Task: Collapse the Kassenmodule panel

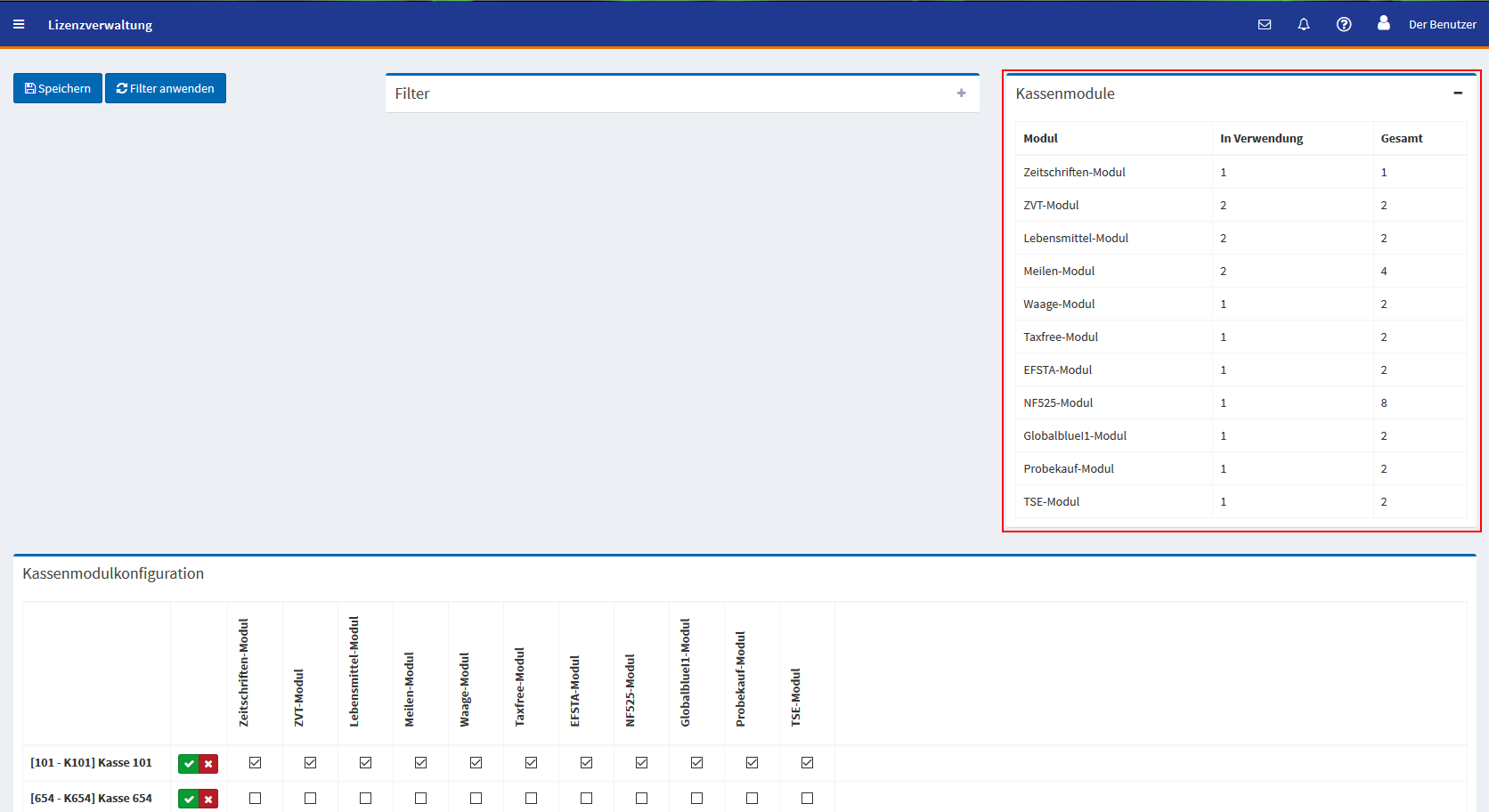Action: coord(1458,93)
